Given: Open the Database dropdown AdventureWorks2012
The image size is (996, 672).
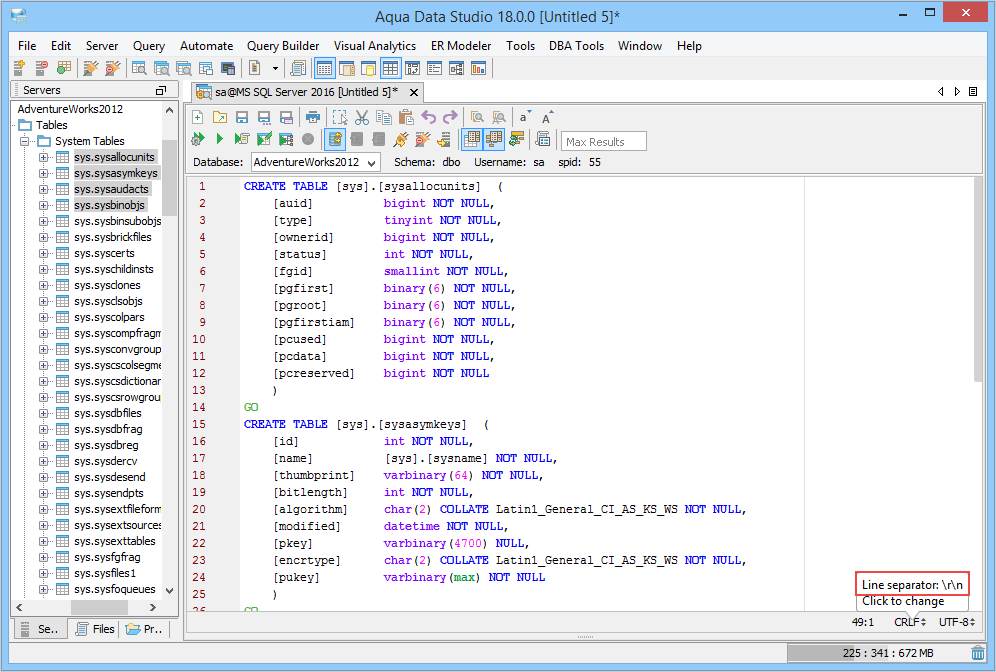Looking at the screenshot, I should (x=314, y=162).
